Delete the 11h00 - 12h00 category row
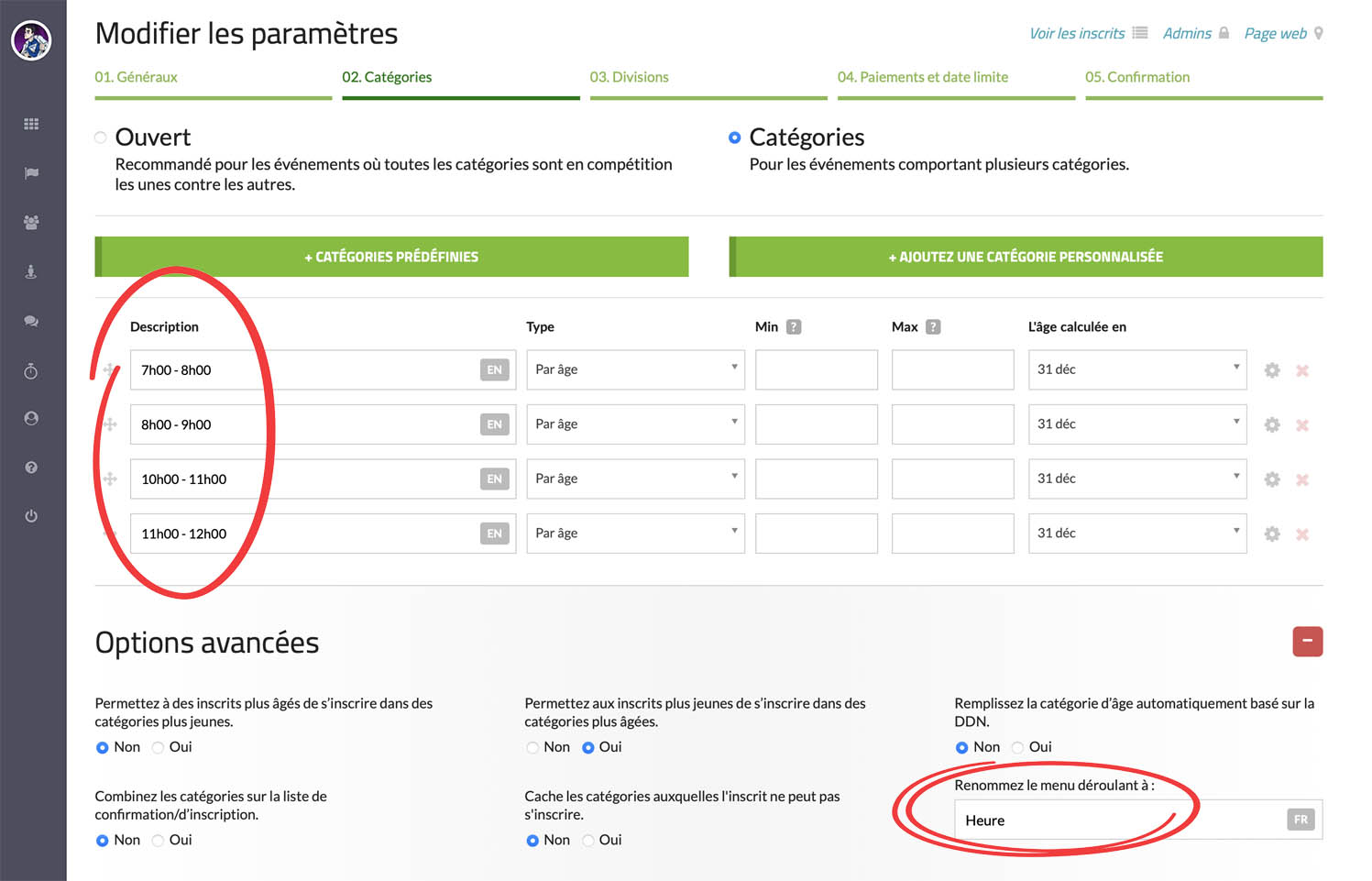Screen dimensions: 1372x881 point(1302,534)
